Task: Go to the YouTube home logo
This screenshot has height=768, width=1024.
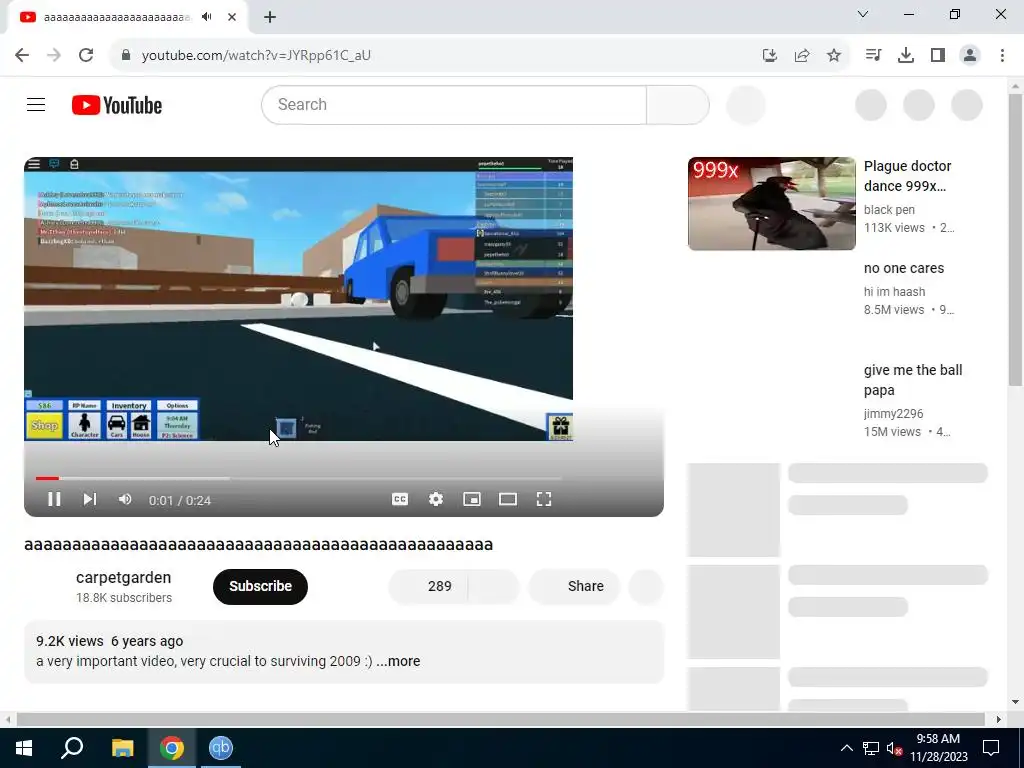Action: (117, 105)
